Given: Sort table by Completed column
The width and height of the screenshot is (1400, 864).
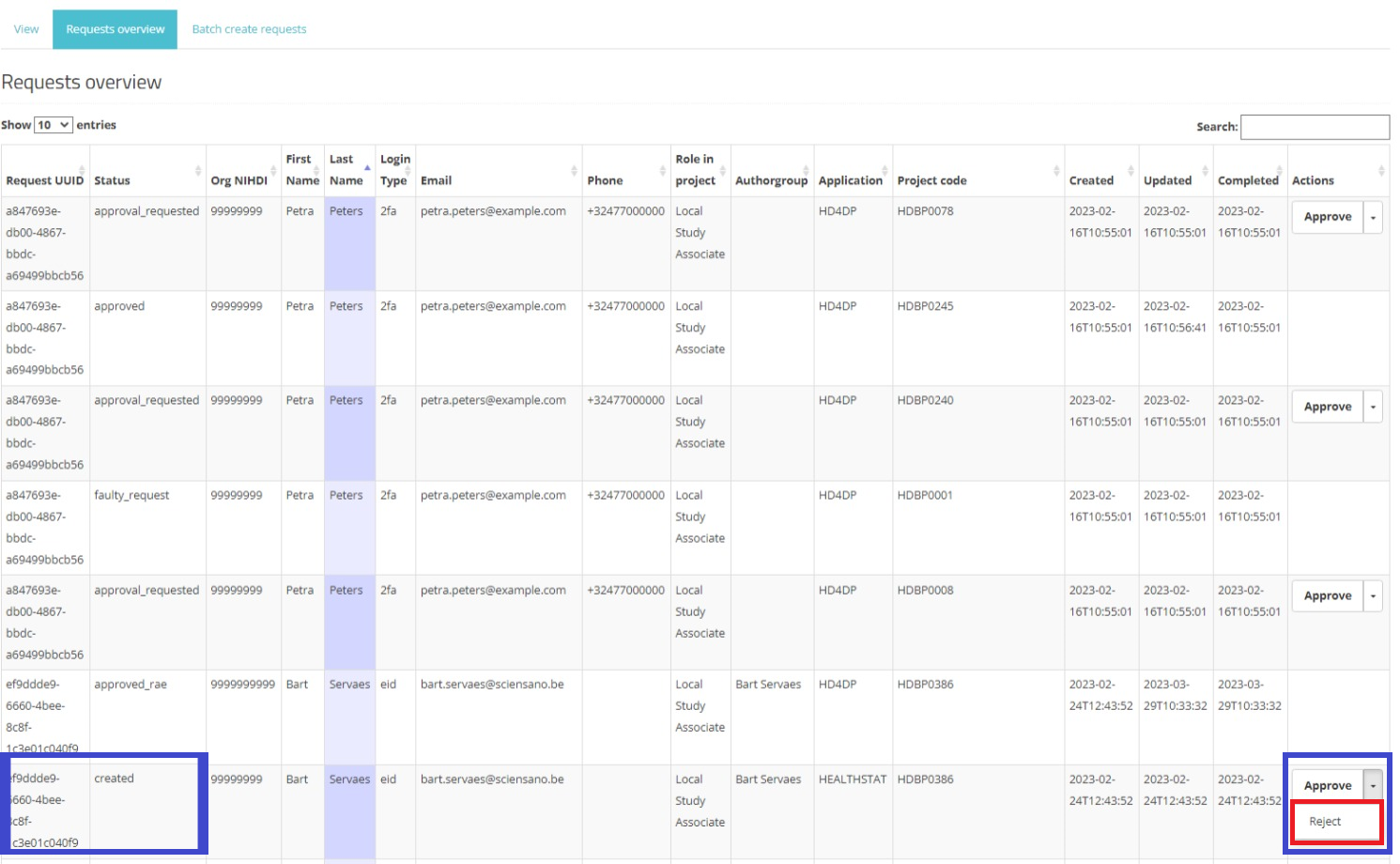Looking at the screenshot, I should pos(1249,180).
